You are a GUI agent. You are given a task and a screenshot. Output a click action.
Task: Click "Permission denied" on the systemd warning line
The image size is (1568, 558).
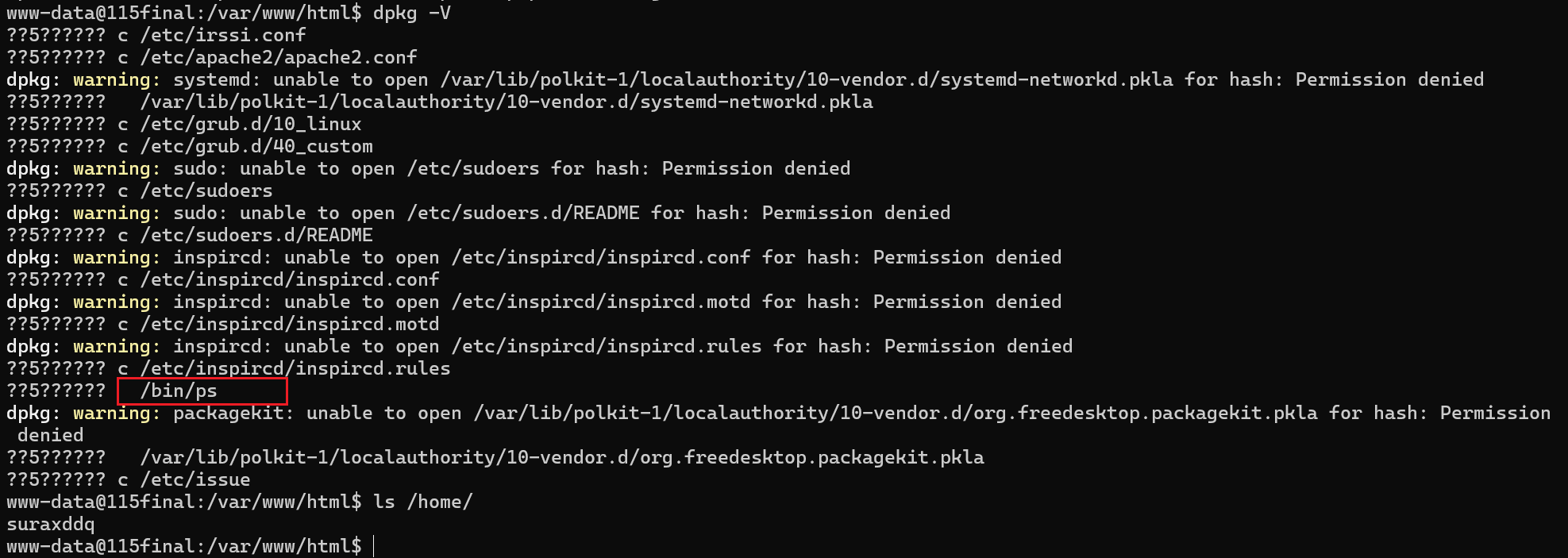pos(1389,80)
